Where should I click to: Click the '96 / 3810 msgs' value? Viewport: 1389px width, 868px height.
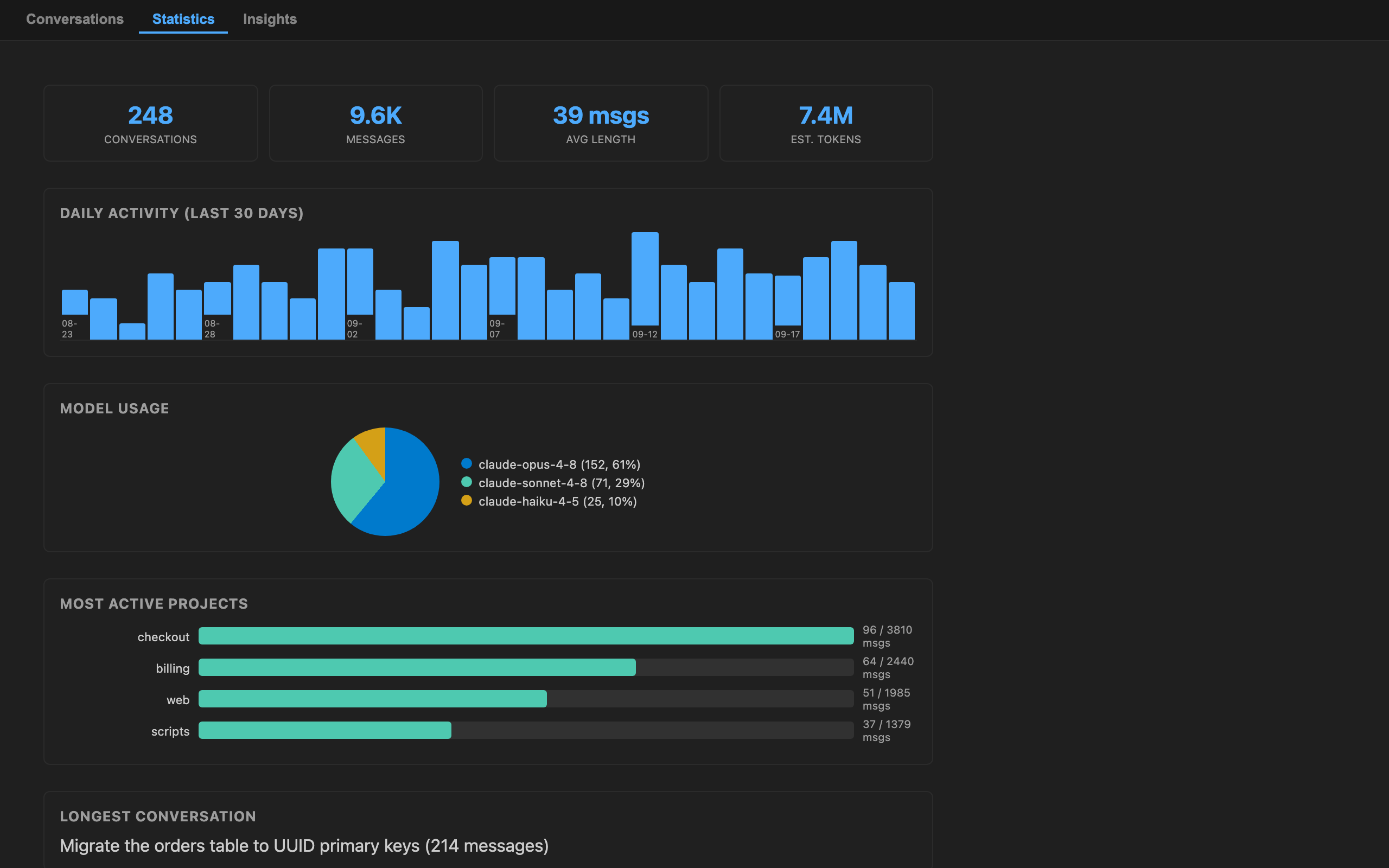tap(887, 636)
